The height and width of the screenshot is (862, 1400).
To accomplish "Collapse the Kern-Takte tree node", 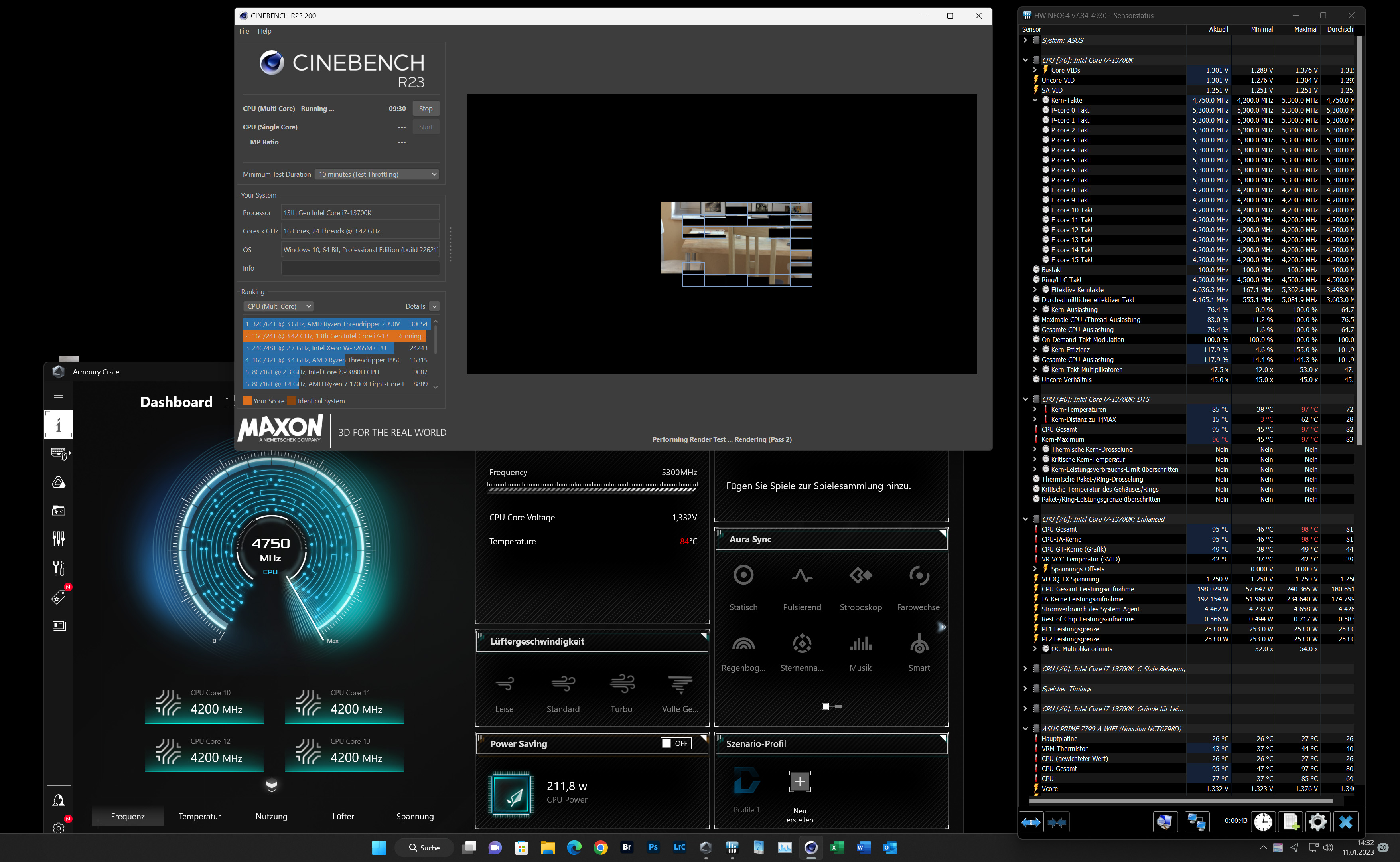I will pos(1035,100).
